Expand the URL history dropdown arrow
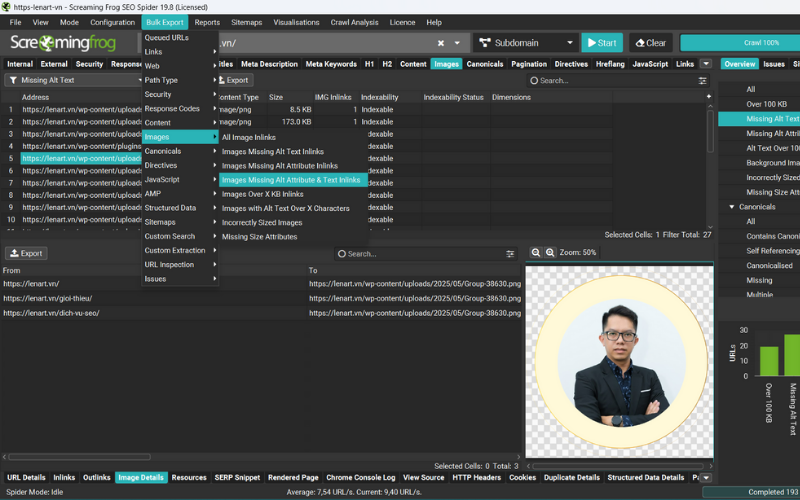The width and height of the screenshot is (800, 500). click(458, 43)
